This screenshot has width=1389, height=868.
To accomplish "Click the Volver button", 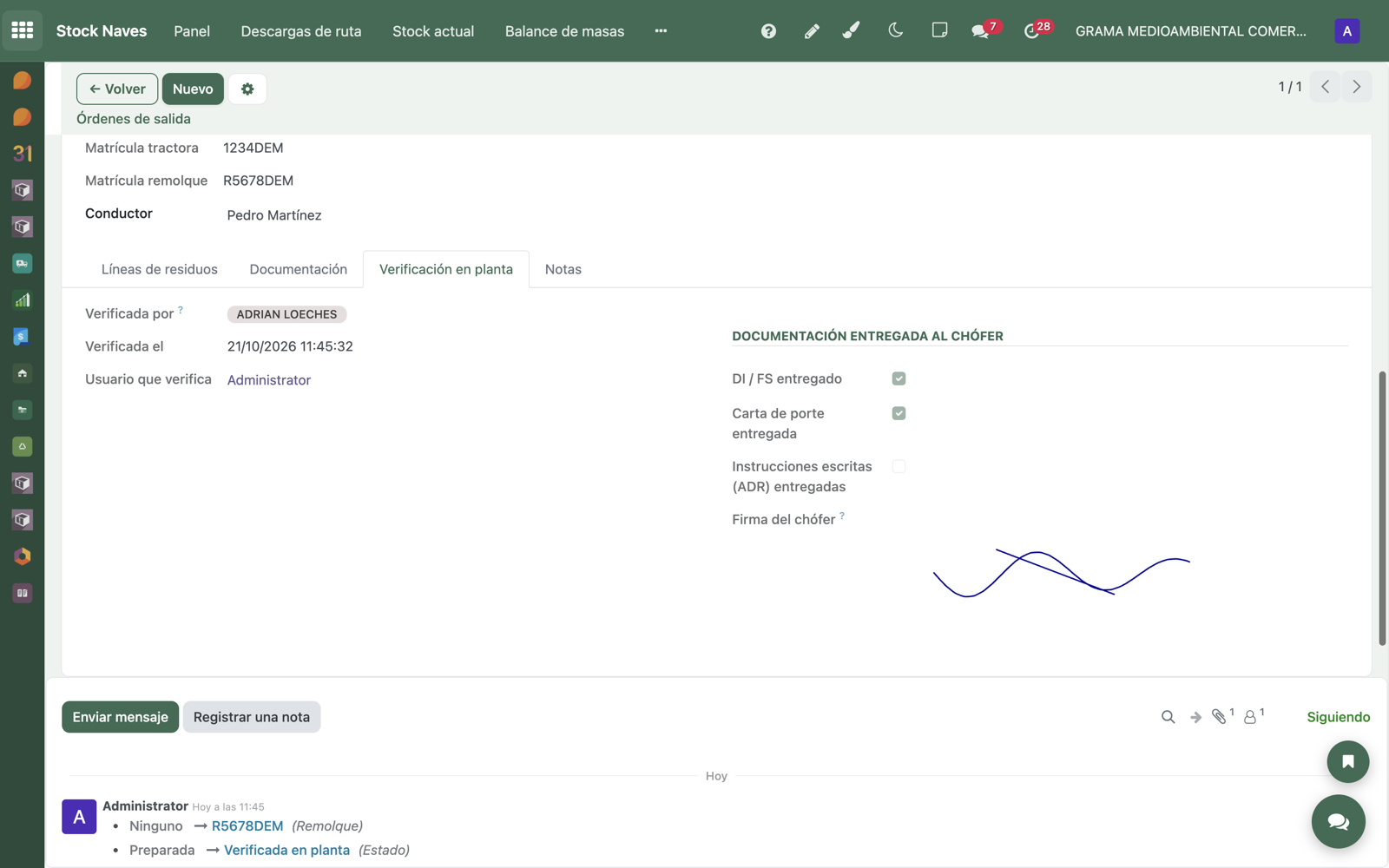I will point(117,89).
